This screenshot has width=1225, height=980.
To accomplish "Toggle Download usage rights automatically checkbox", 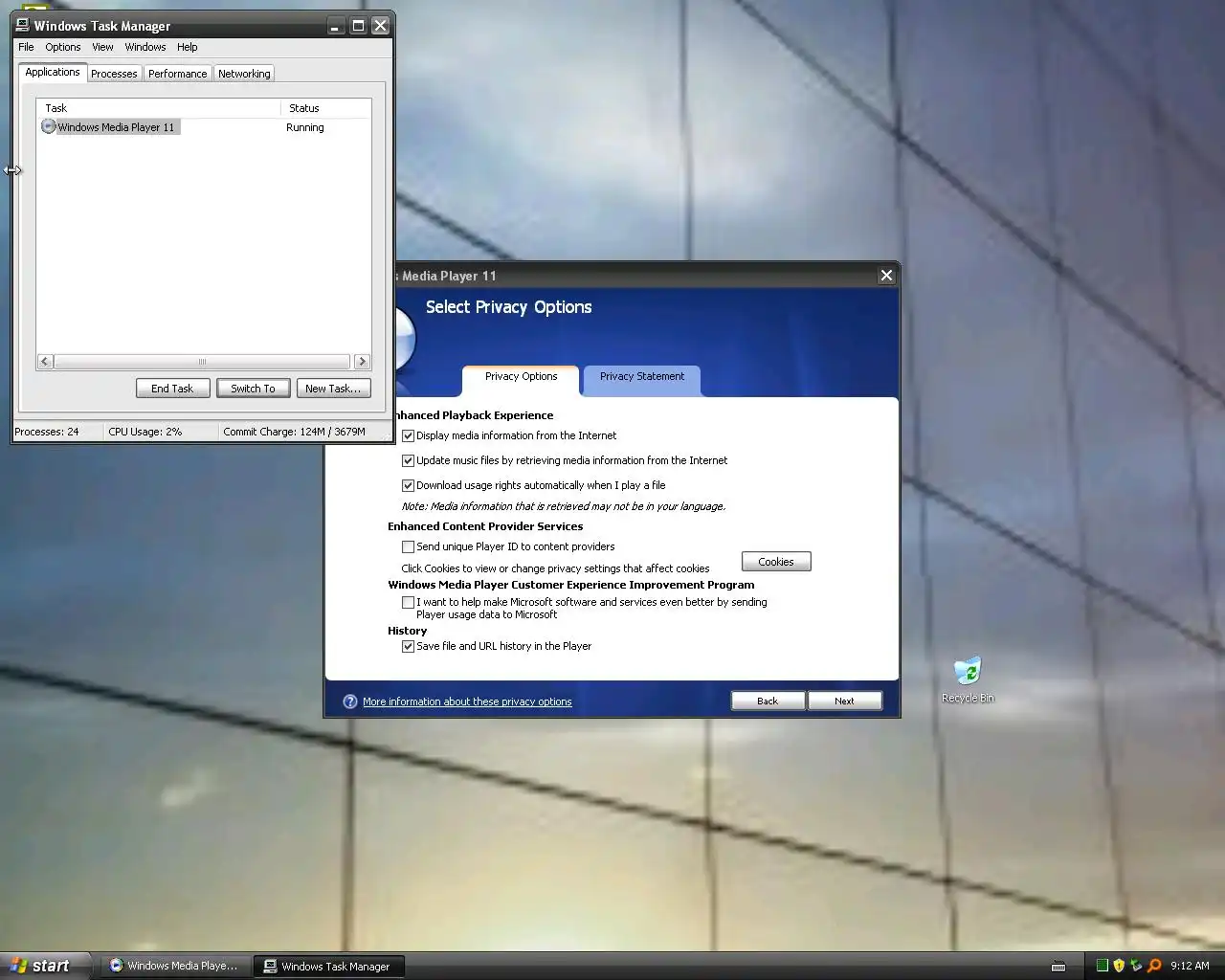I will [408, 485].
